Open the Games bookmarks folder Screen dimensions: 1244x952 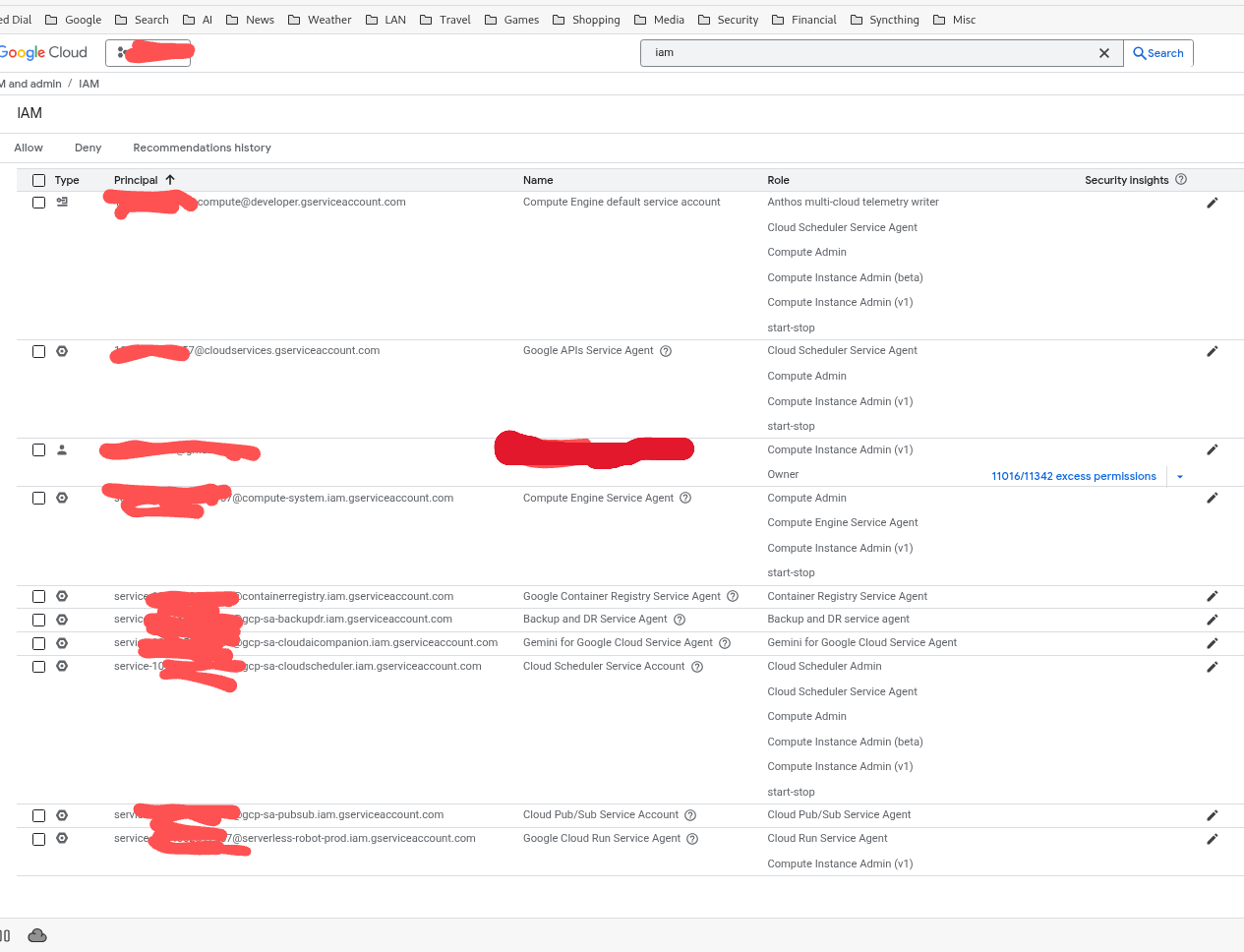(x=511, y=20)
